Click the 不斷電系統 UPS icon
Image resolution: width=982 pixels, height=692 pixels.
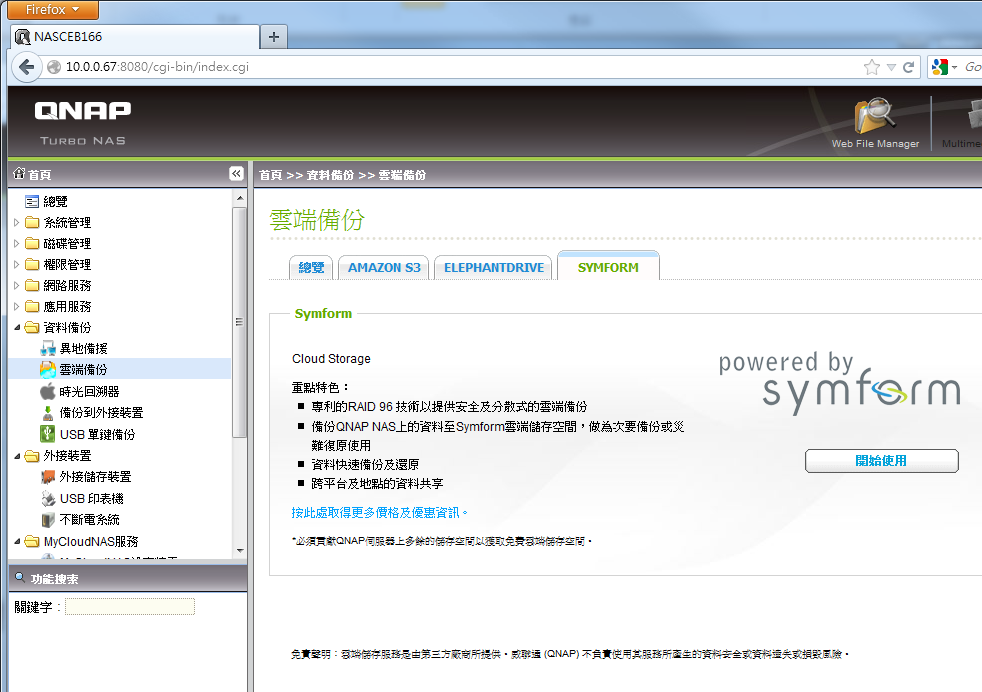tap(48, 520)
